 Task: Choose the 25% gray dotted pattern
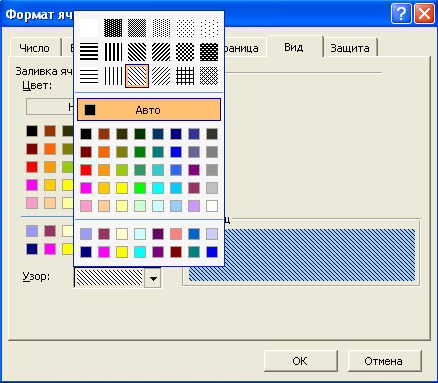coord(161,28)
